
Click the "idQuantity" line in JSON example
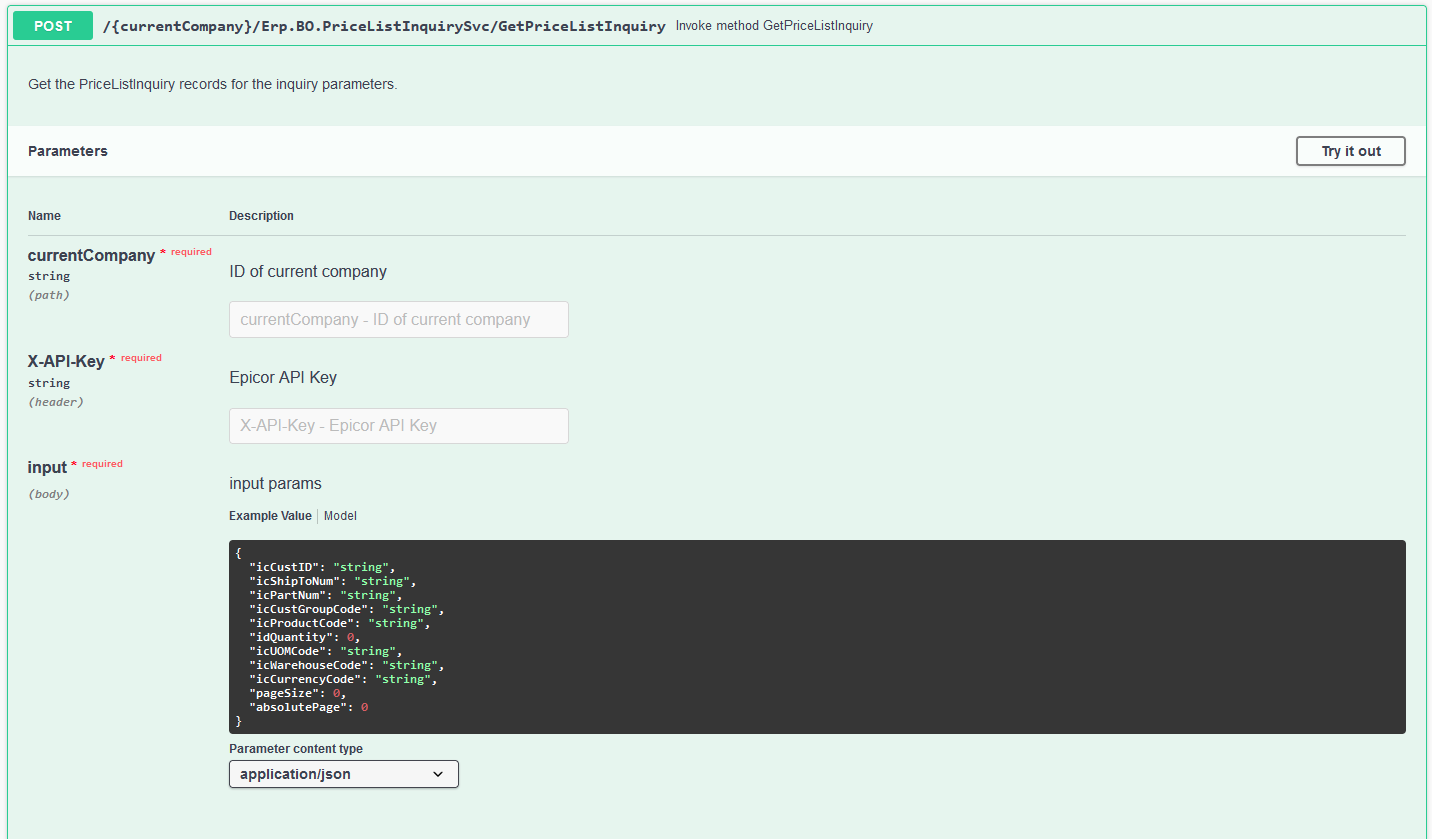click(x=305, y=637)
